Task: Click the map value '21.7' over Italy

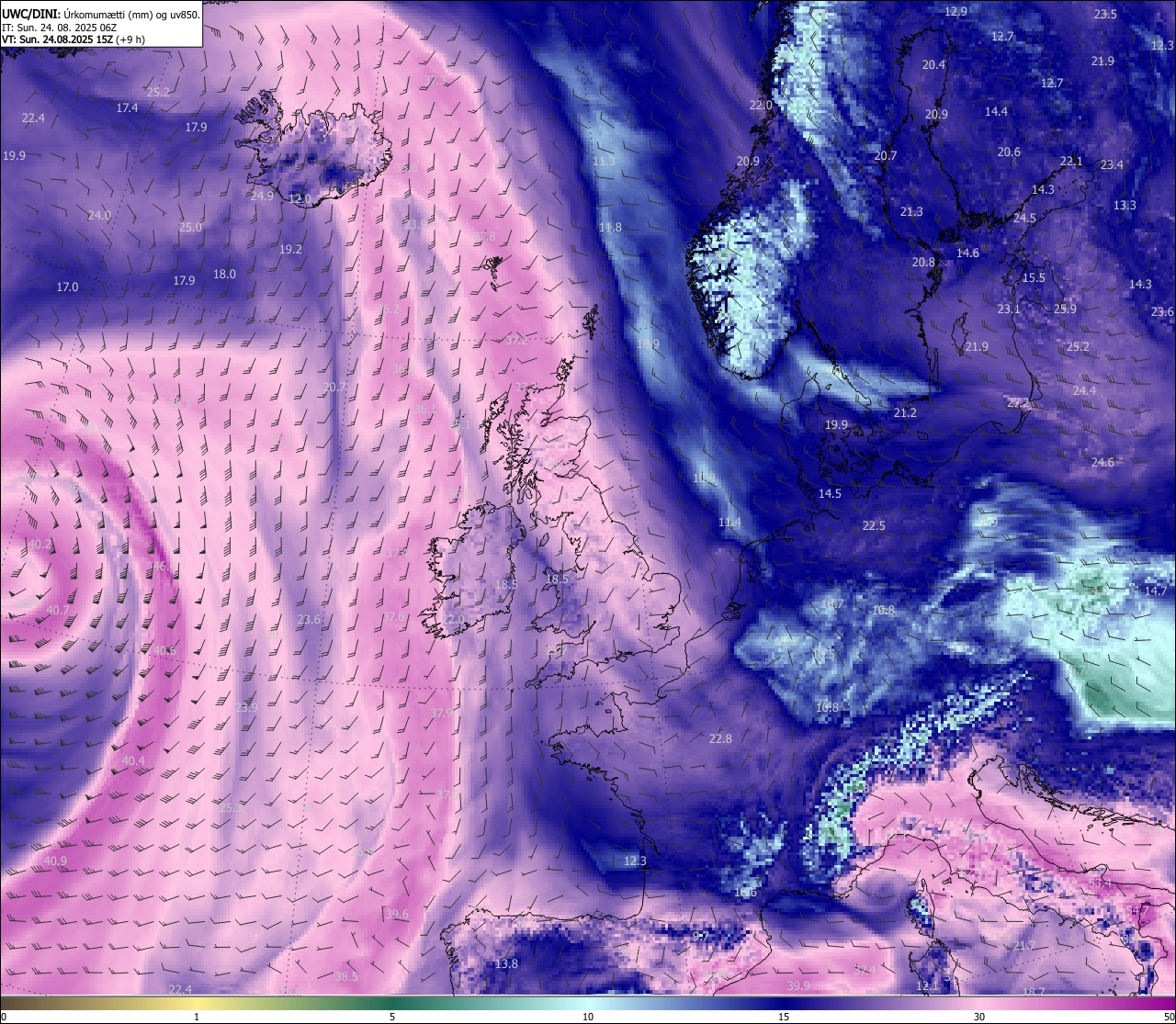Action: (1024, 945)
